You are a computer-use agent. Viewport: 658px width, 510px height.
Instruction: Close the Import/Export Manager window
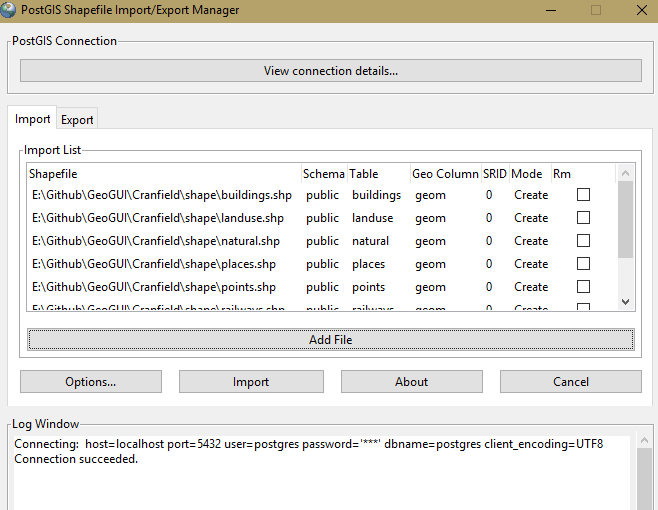click(642, 10)
